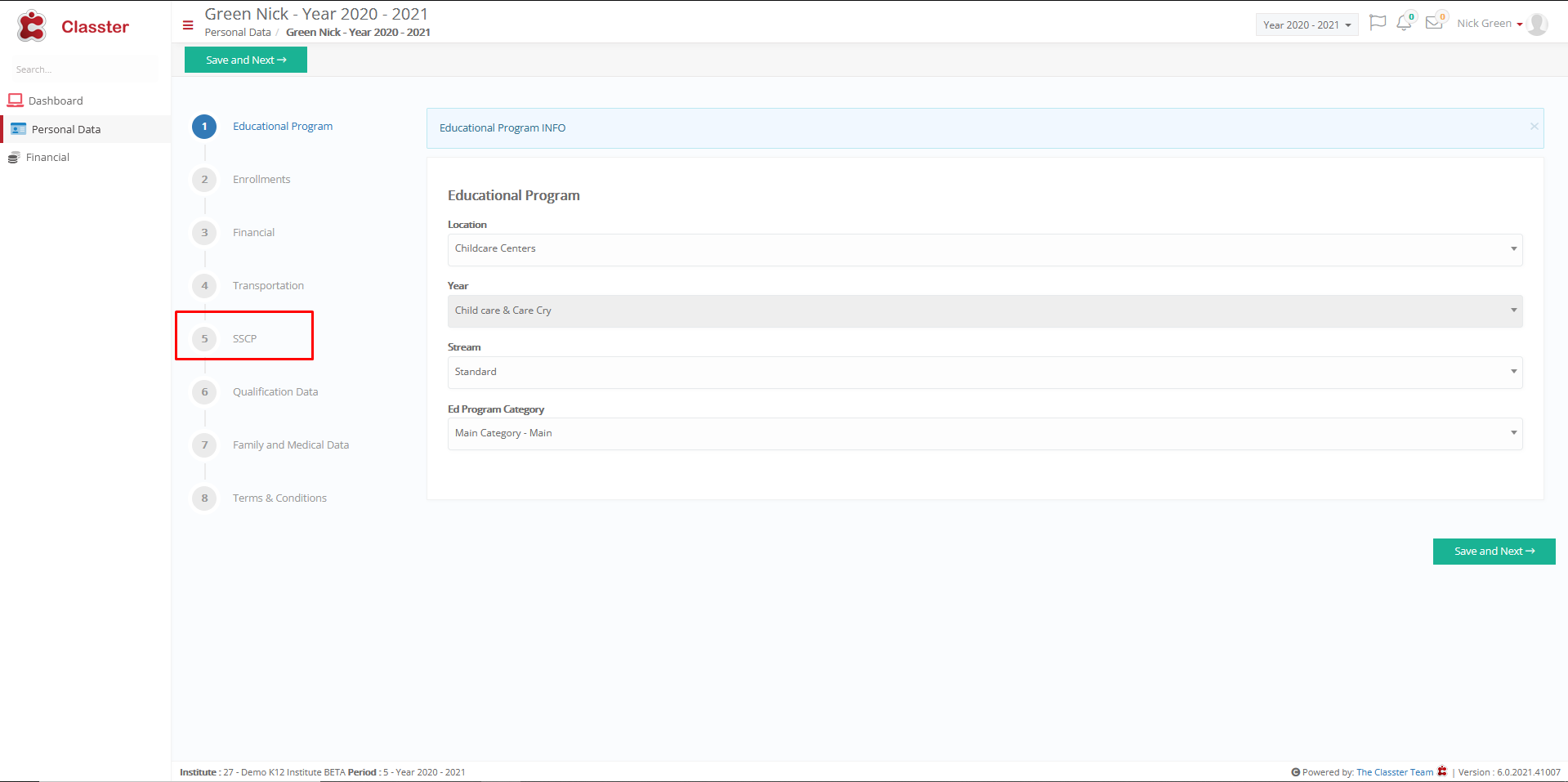Open the flag icon in top bar
1568x782 pixels.
coord(1378,23)
